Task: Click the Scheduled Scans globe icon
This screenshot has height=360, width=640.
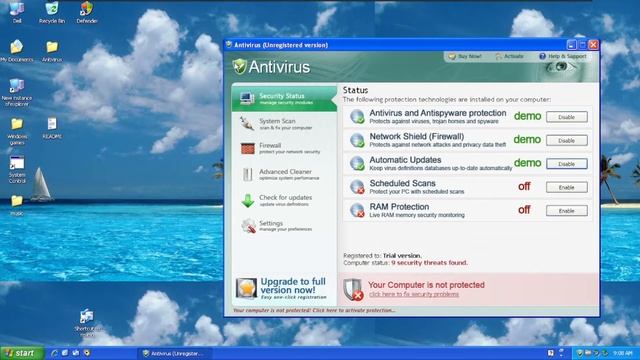Action: [357, 187]
